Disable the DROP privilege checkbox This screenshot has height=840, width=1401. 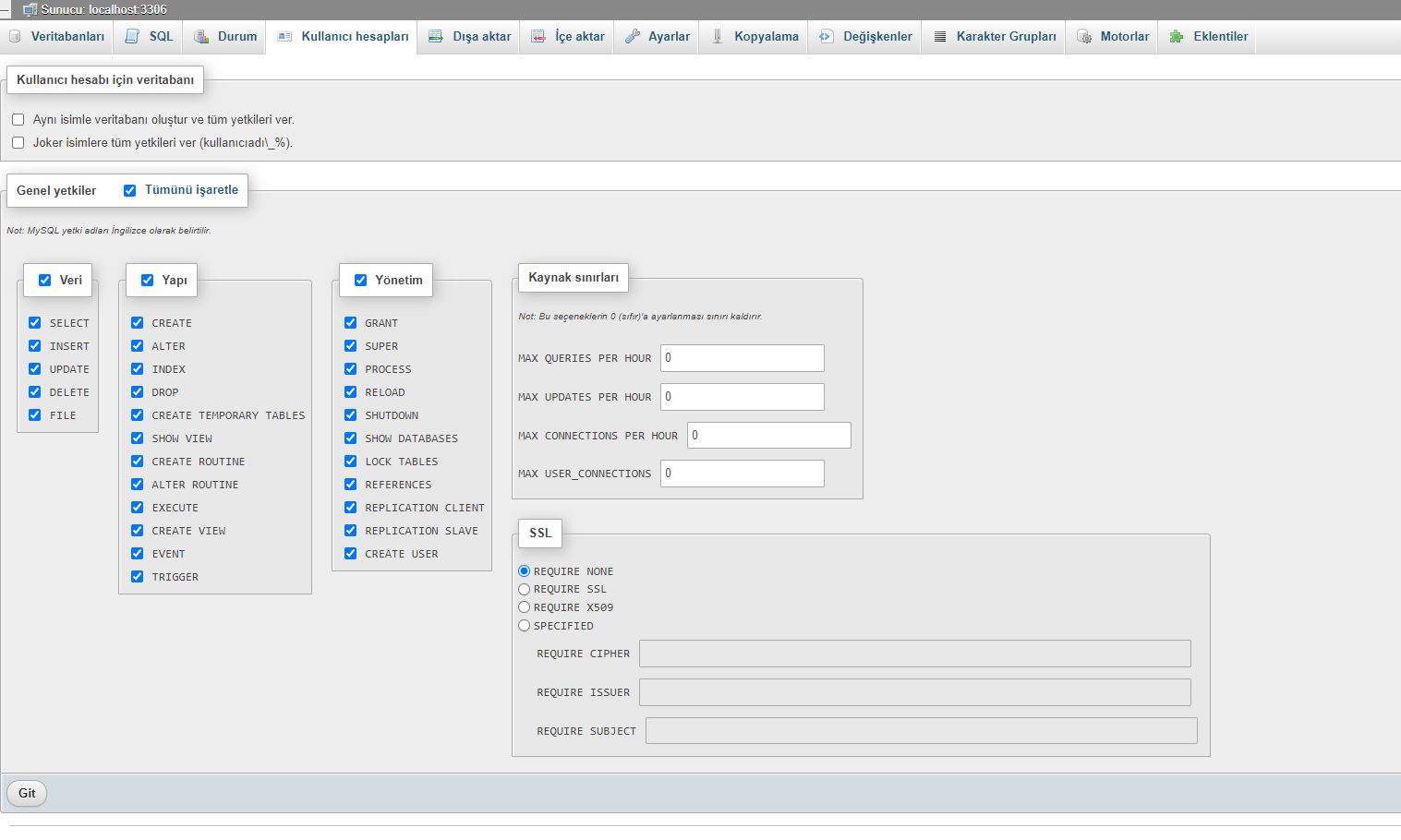138,392
